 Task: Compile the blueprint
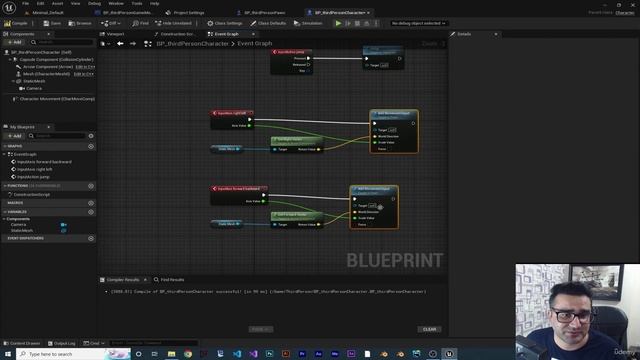(16, 23)
